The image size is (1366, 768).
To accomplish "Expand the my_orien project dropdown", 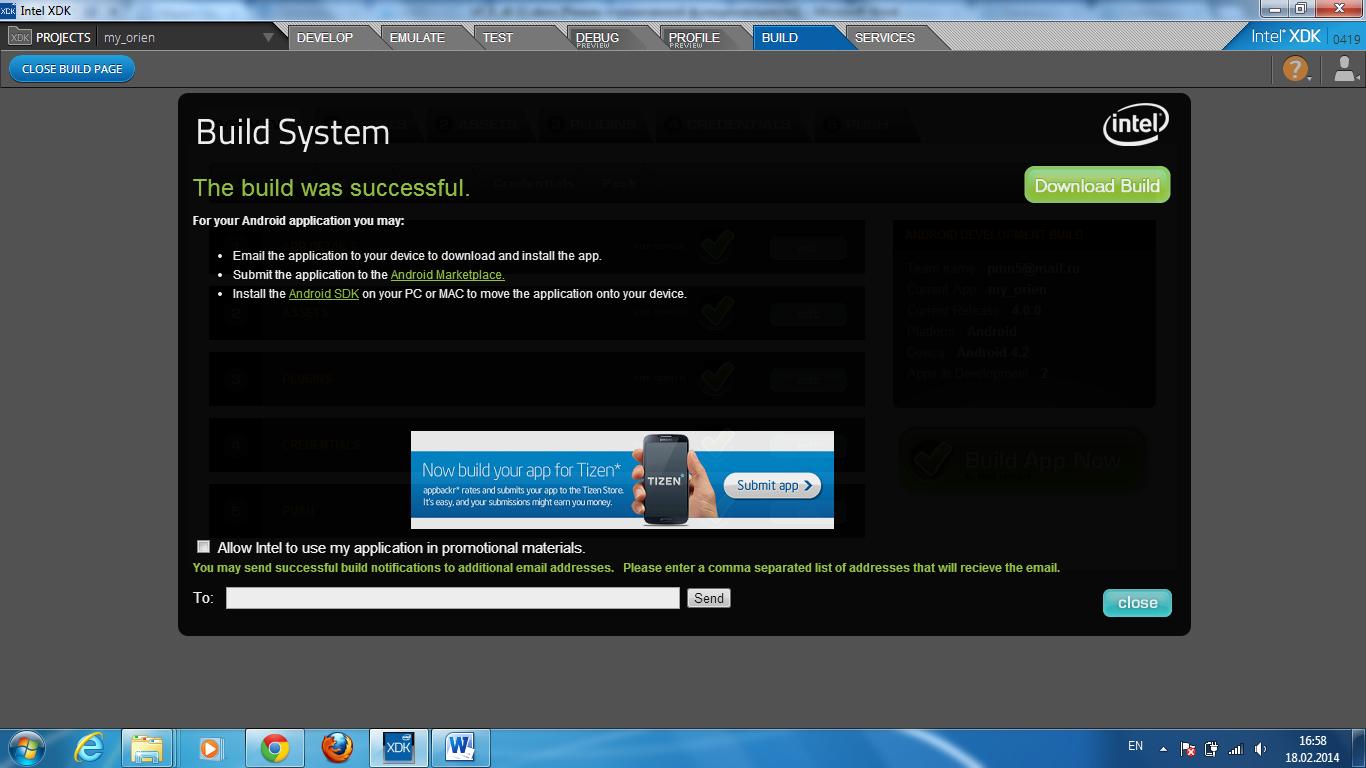I will click(268, 37).
